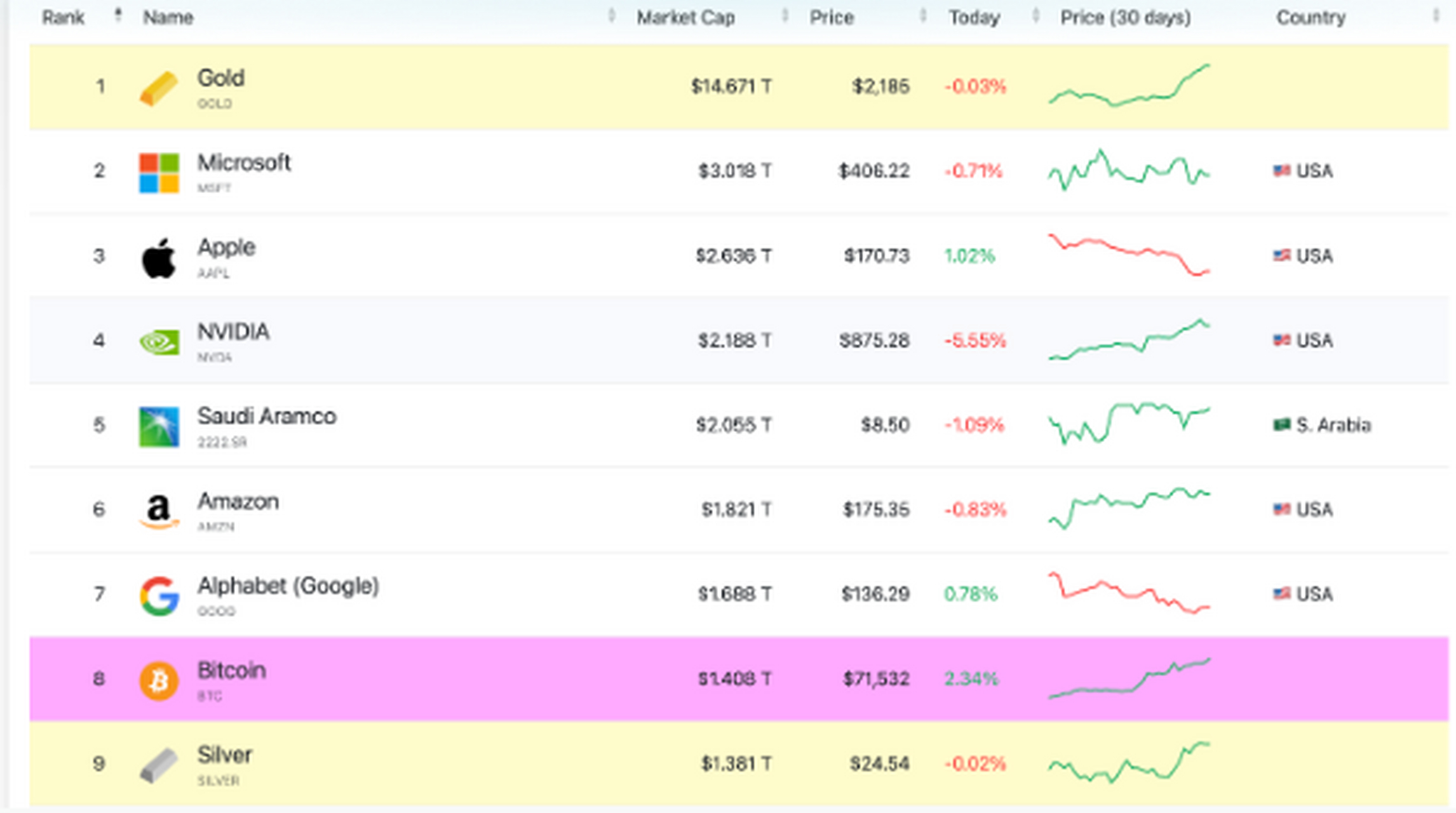Click Microsoft price $406.22
Image resolution: width=1456 pixels, height=813 pixels.
click(874, 171)
